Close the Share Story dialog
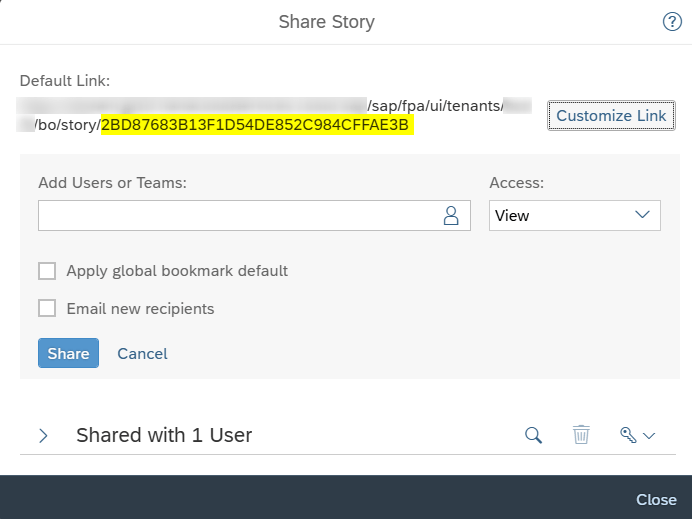This screenshot has width=692, height=519. coord(656,499)
